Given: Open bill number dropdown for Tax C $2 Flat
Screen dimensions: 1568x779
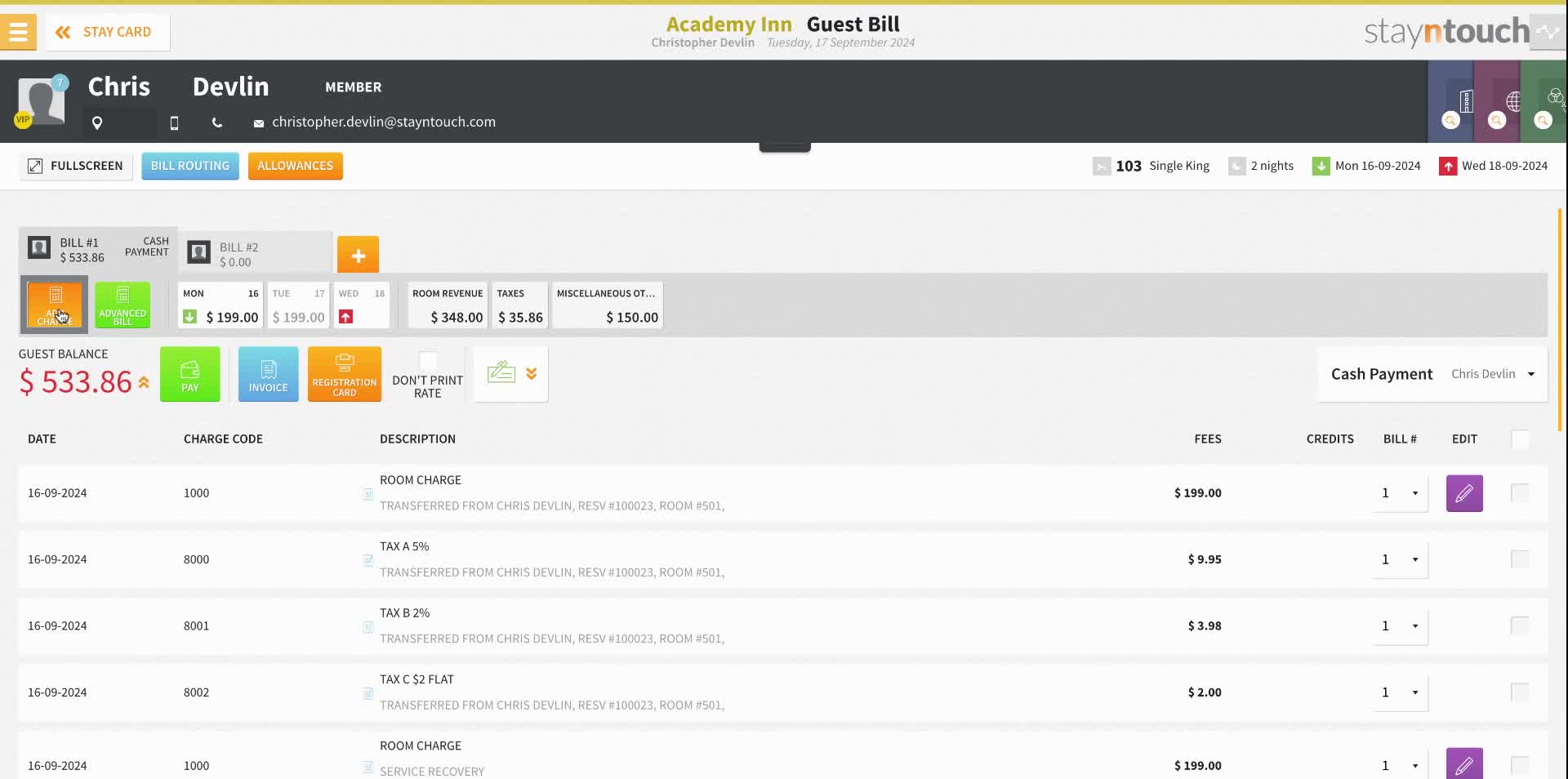Looking at the screenshot, I should pos(1401,692).
